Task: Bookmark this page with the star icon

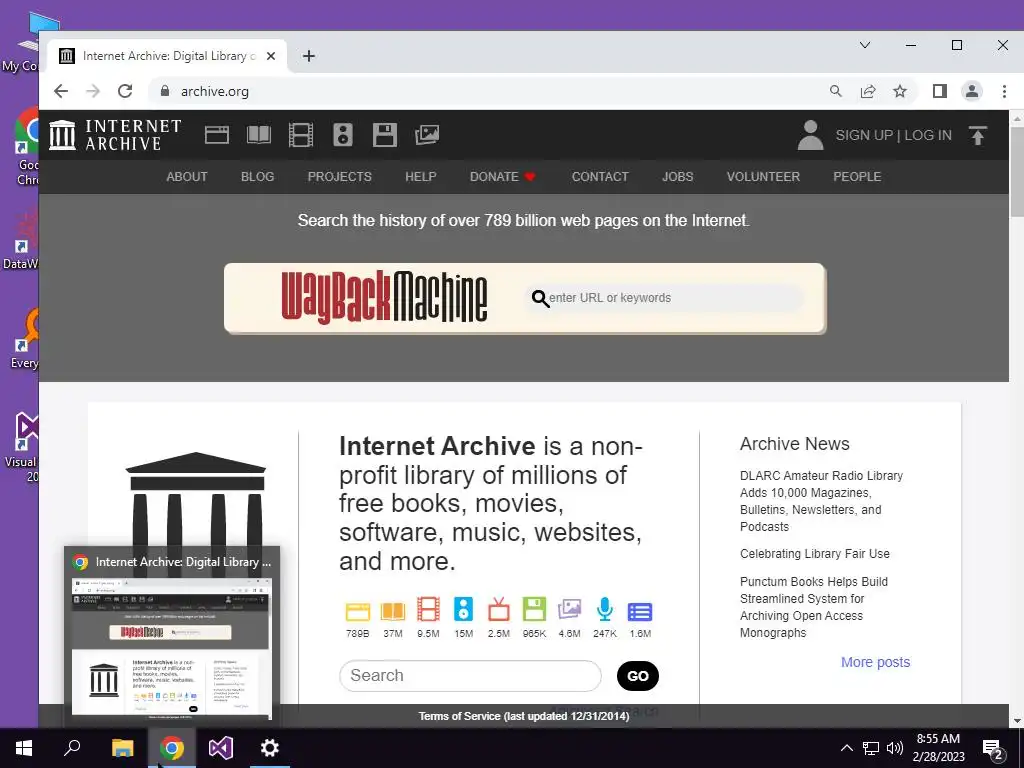Action: (x=900, y=91)
